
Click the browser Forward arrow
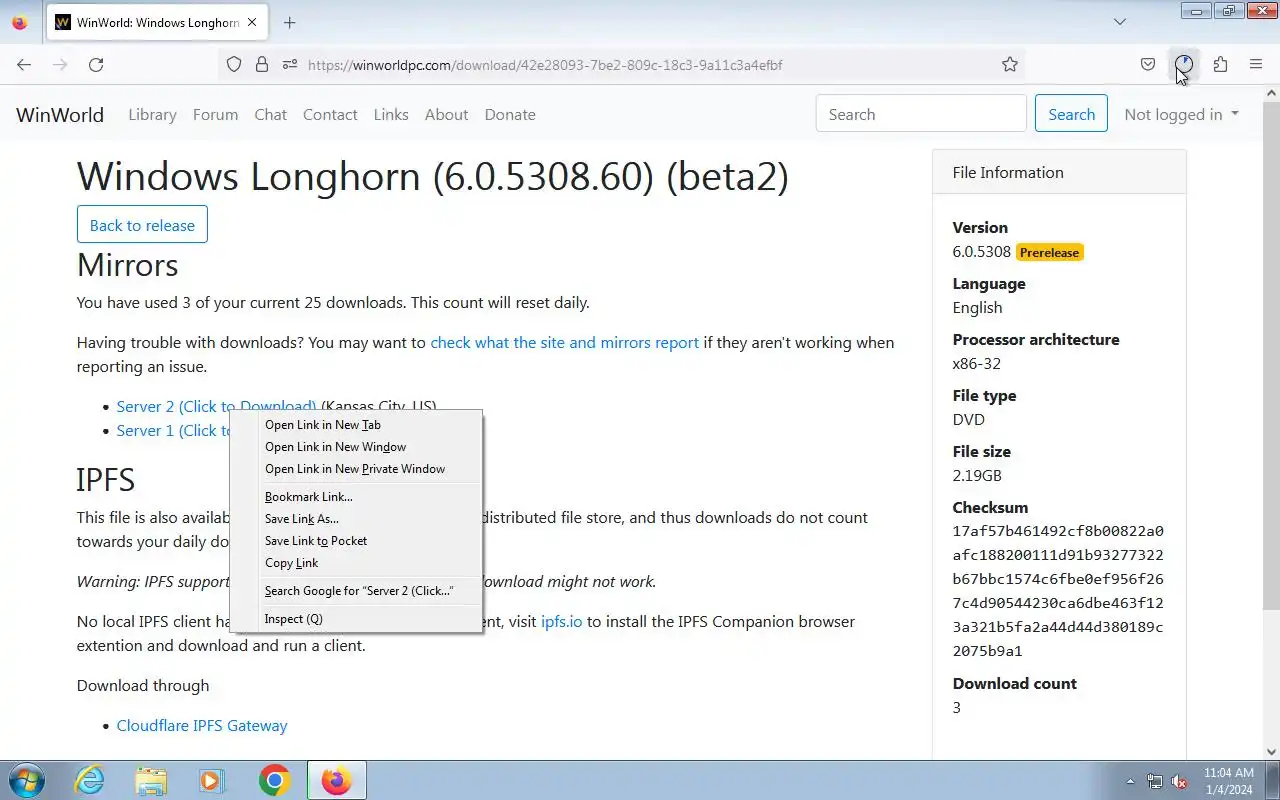[x=60, y=65]
